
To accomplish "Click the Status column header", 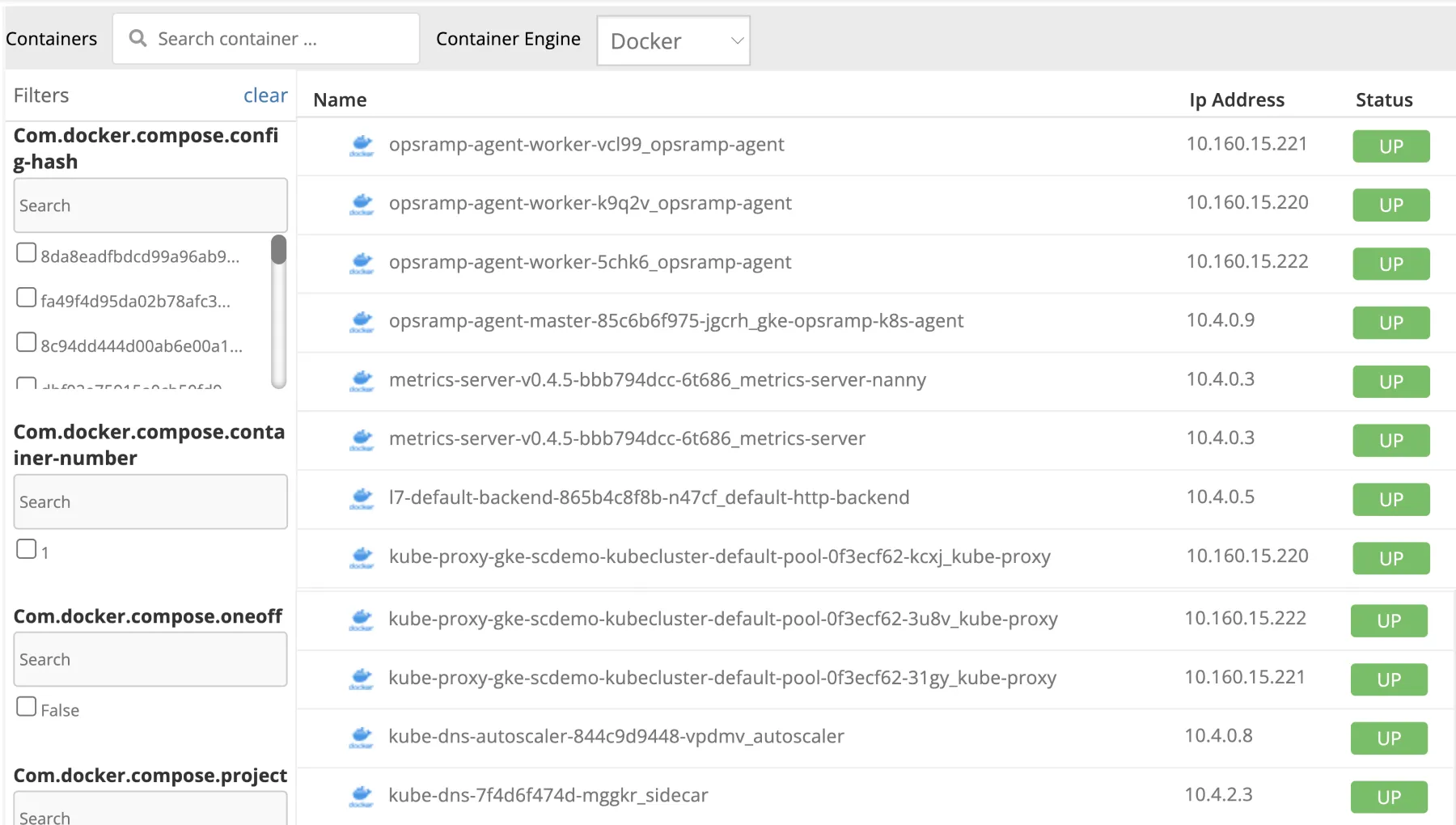I will pyautogui.click(x=1384, y=99).
